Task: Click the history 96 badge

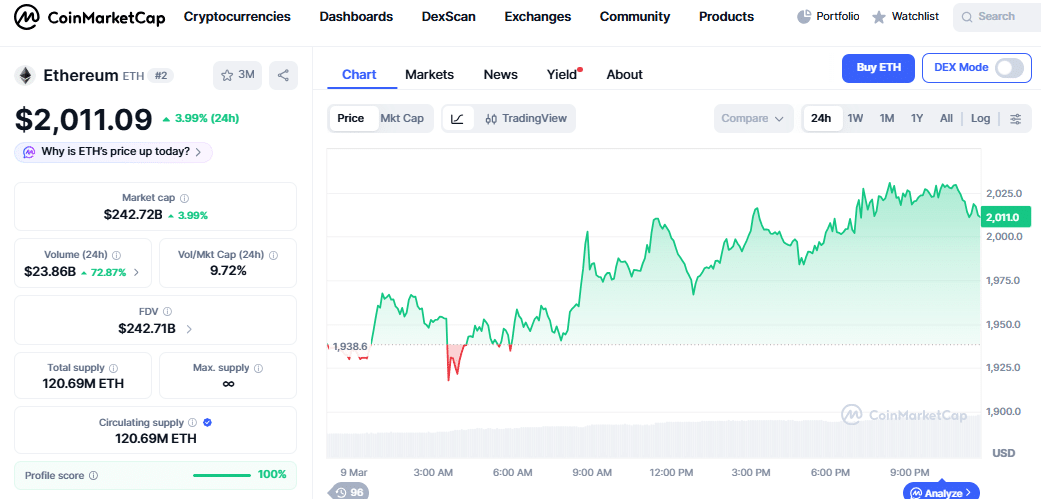Action: (350, 492)
